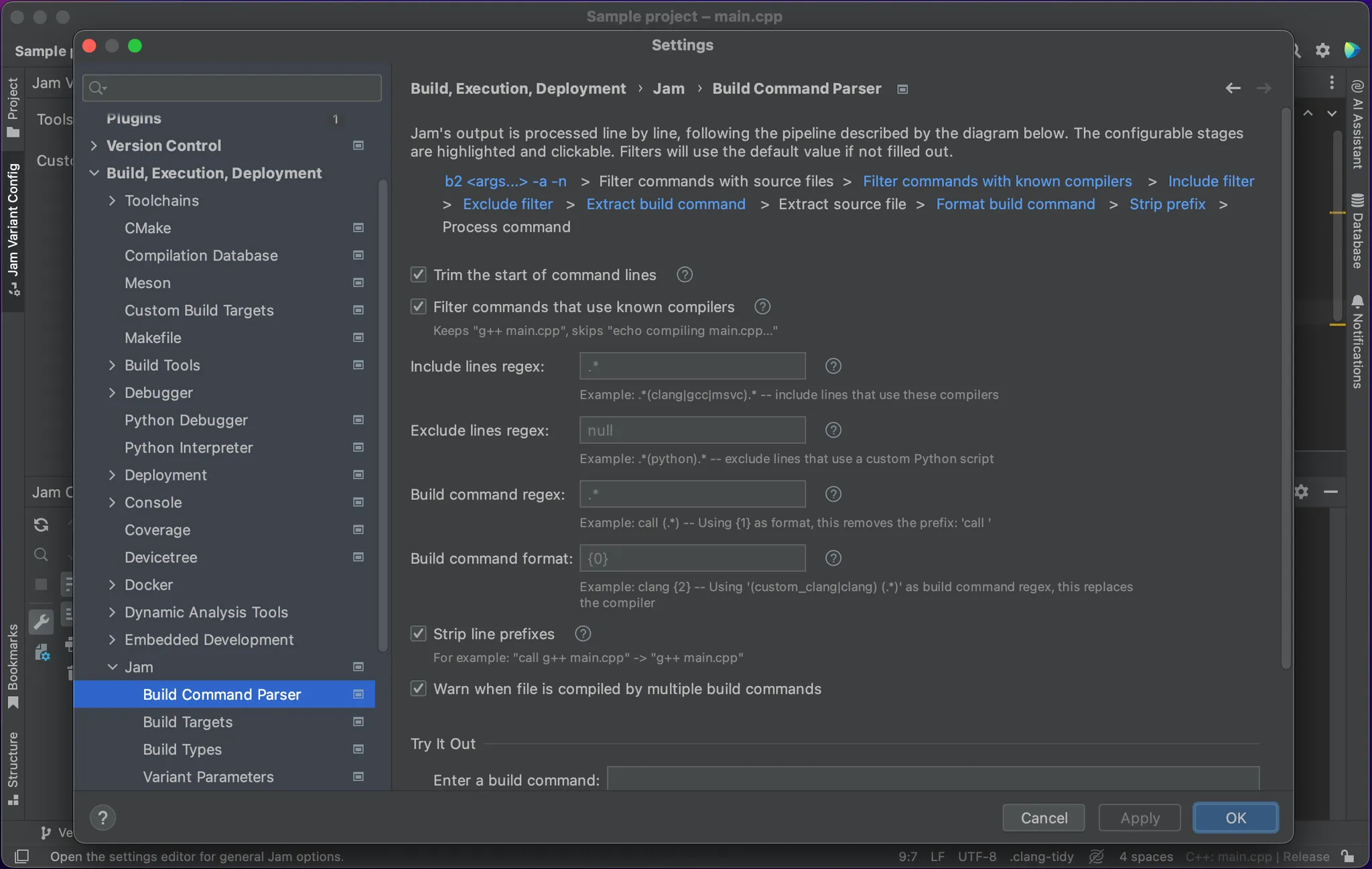The height and width of the screenshot is (869, 1372).
Task: Open the Bookmarks tool window
Action: click(13, 667)
